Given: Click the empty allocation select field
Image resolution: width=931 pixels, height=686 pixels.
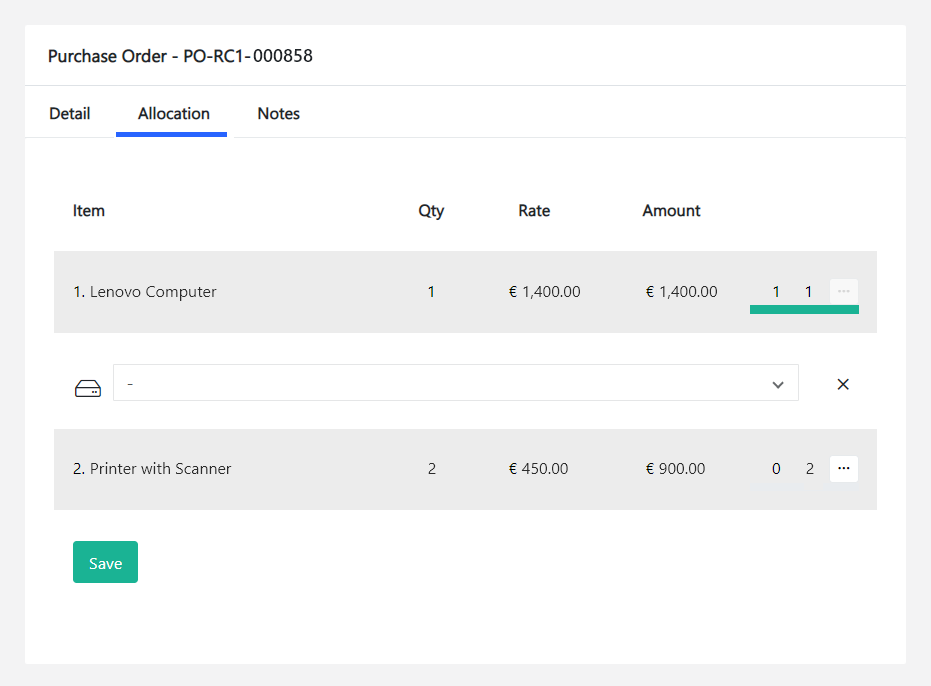Looking at the screenshot, I should click(440, 383).
